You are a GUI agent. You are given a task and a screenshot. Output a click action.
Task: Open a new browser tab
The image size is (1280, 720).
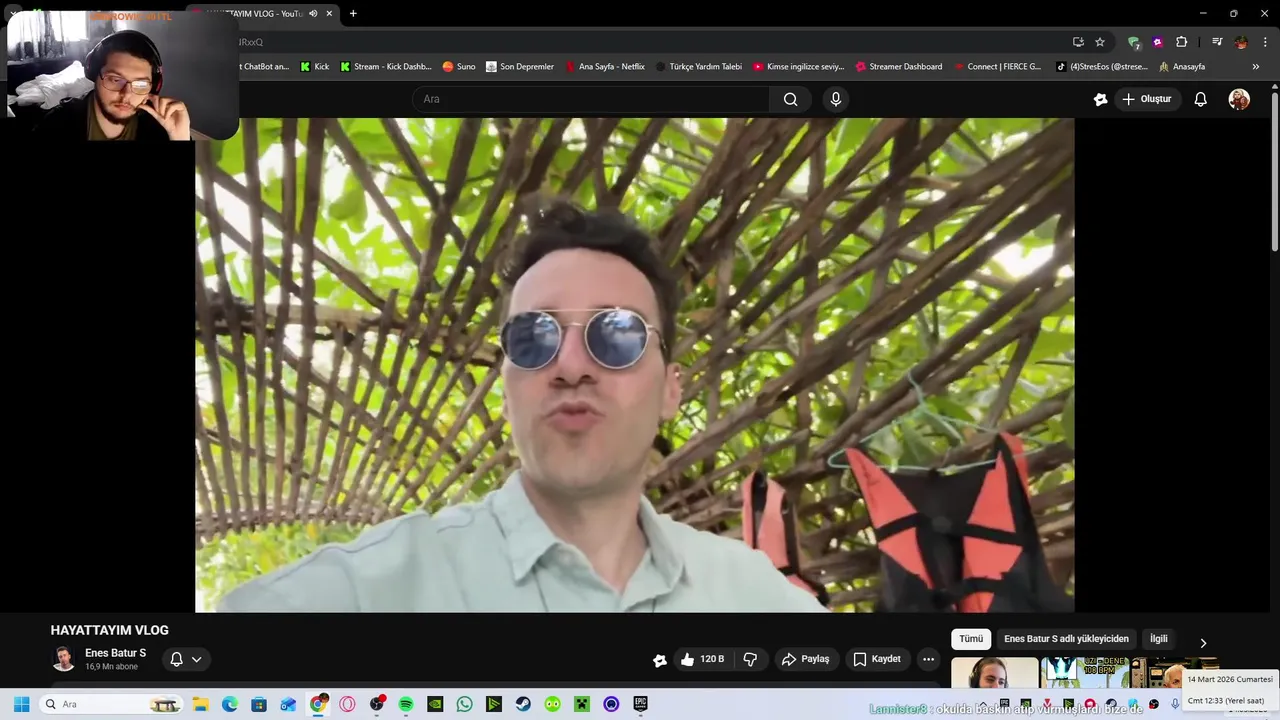(353, 14)
